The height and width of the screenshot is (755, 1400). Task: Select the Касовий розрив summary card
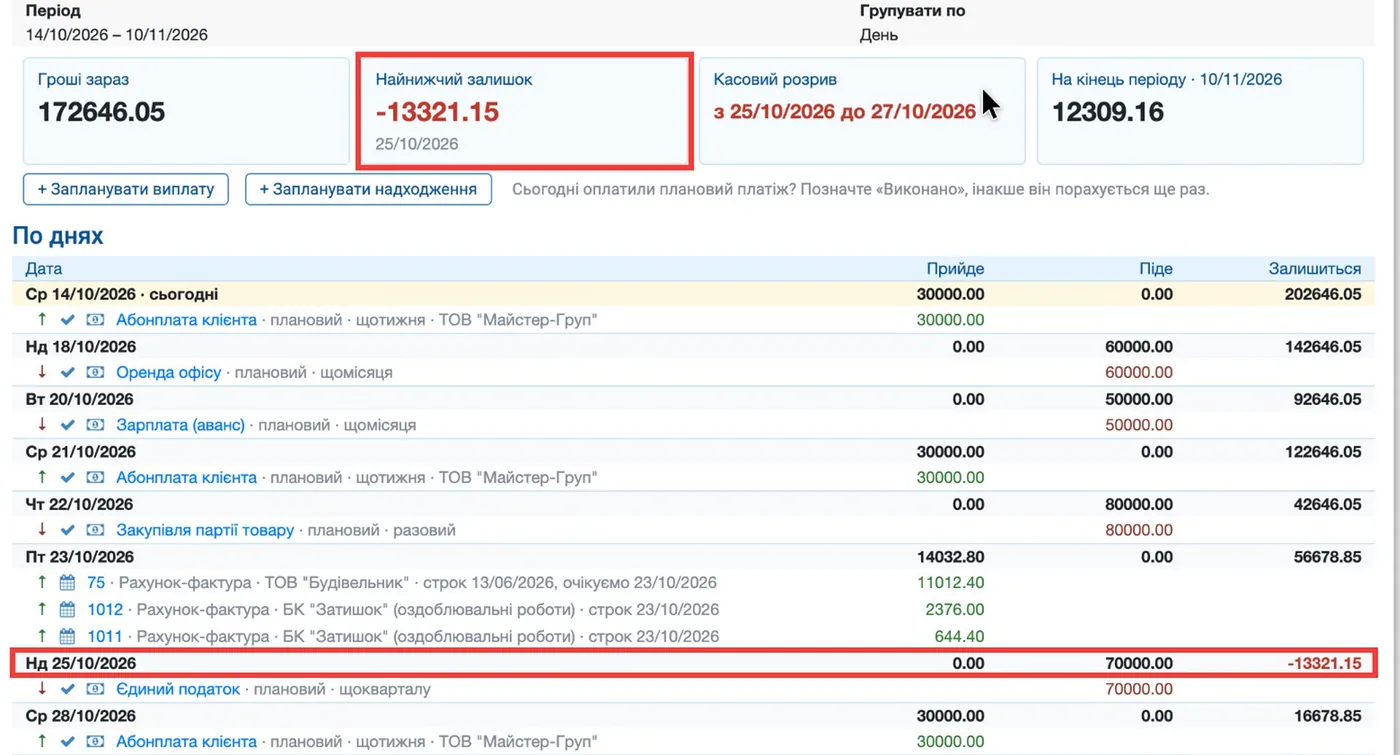point(862,111)
